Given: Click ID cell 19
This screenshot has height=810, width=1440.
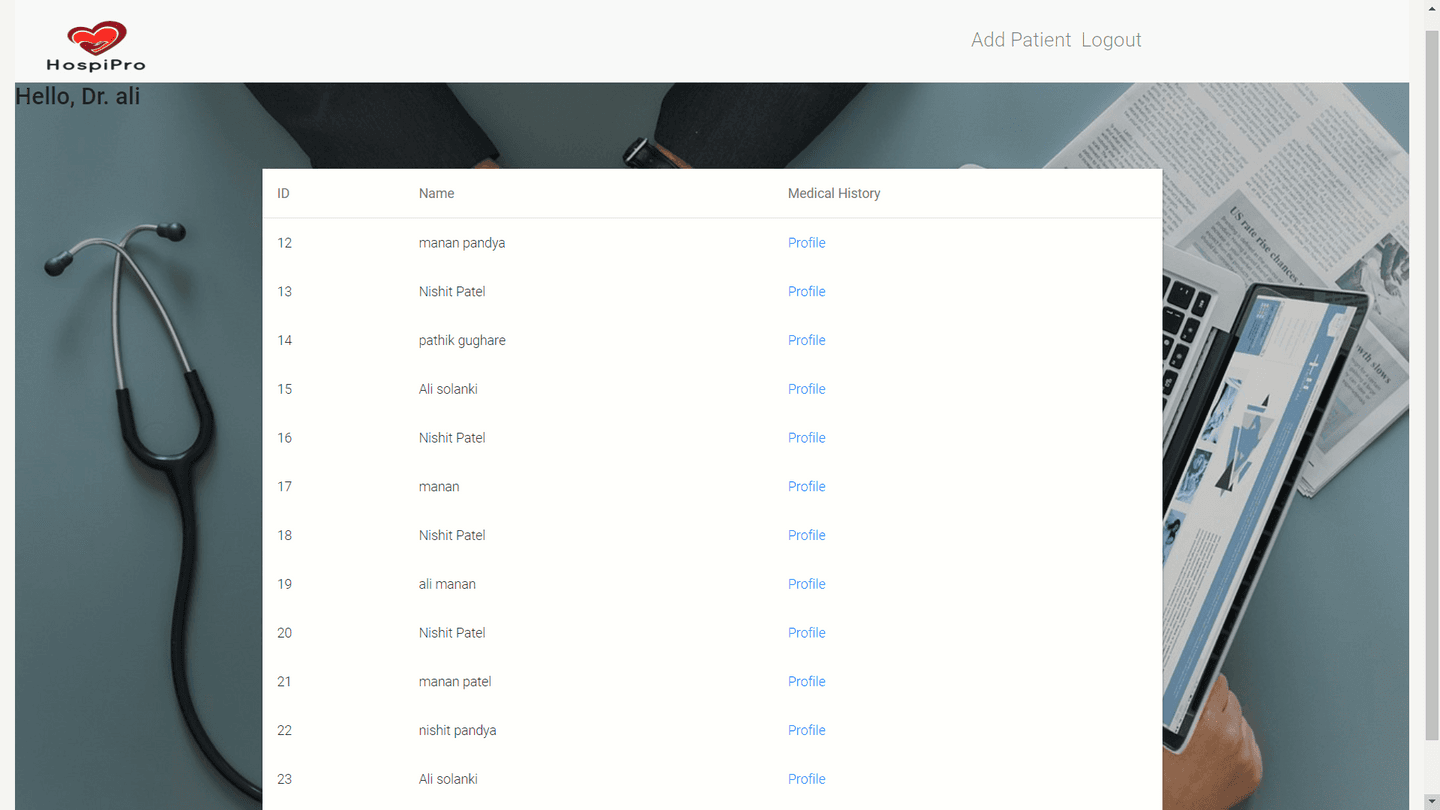Looking at the screenshot, I should [x=285, y=584].
